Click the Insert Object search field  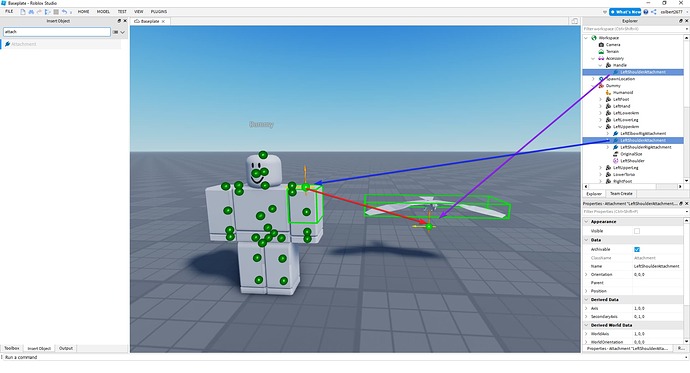pos(57,32)
